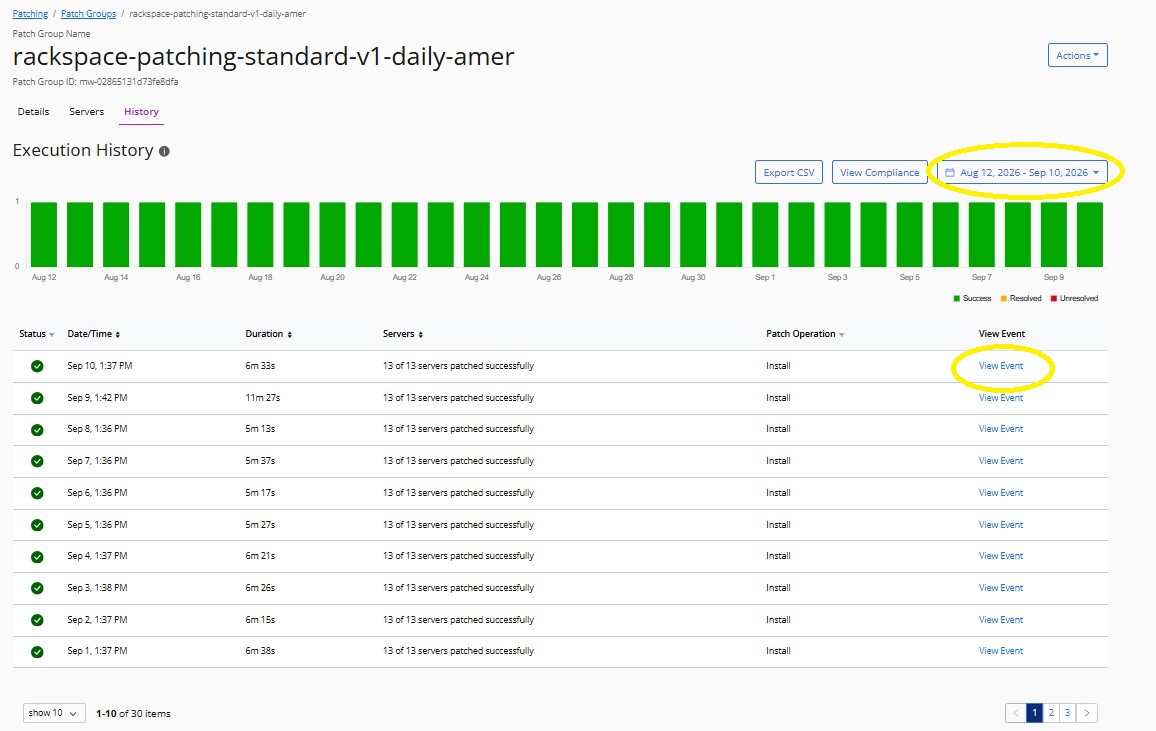The image size is (1156, 731).
Task: Click success status icon for Sep 3 row
Action: [x=37, y=588]
